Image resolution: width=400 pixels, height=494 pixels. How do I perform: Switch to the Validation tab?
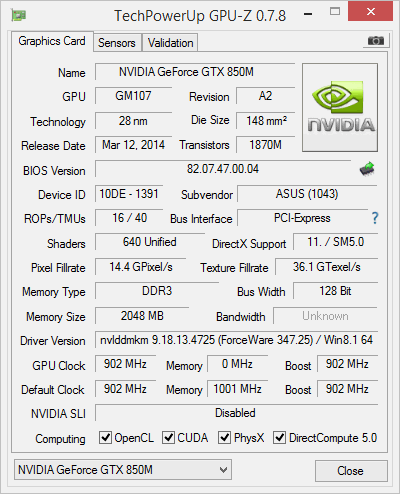tap(170, 43)
